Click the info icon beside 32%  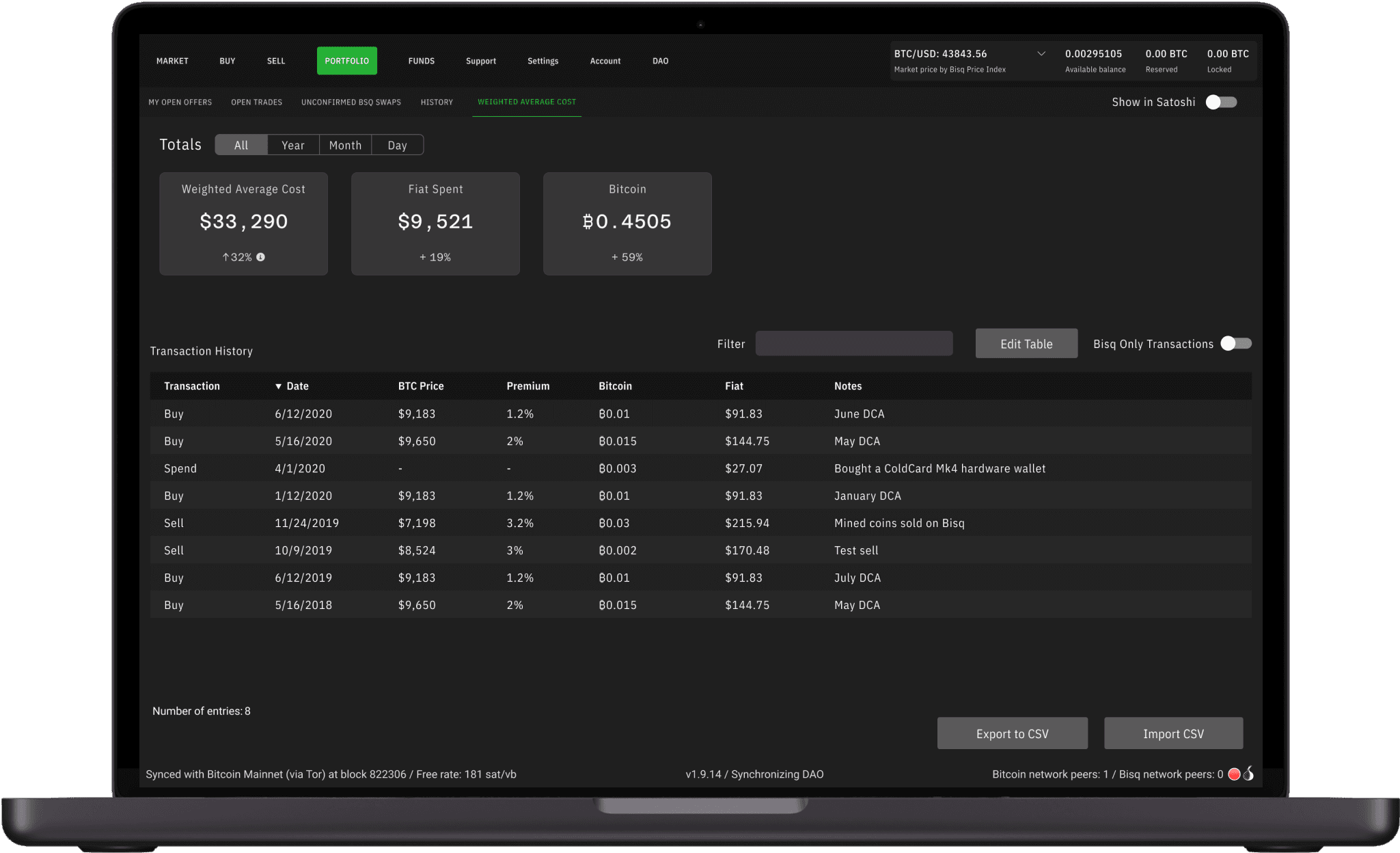click(x=260, y=257)
